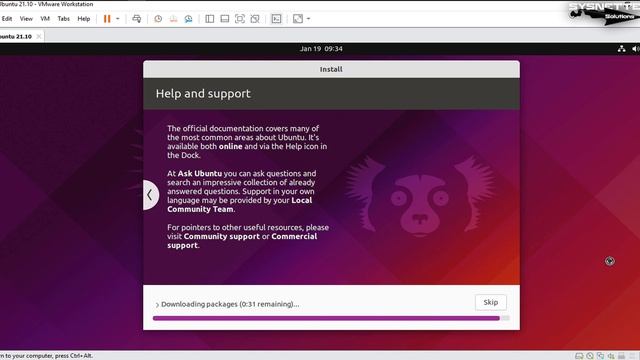Open the VM menu

click(x=45, y=19)
